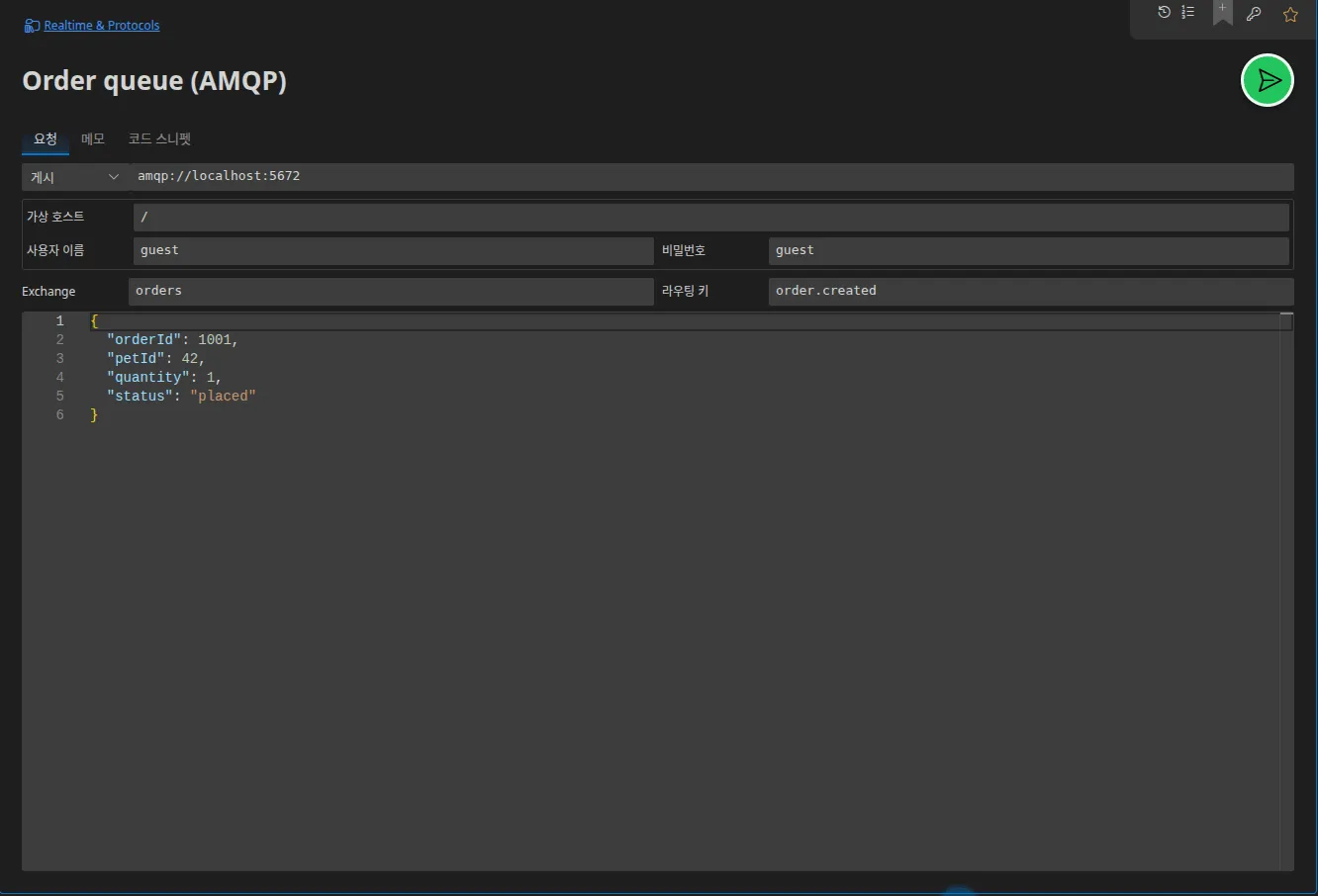Viewport: 1318px width, 896px height.
Task: Click the 가상 호스트 label
Action: point(55,217)
